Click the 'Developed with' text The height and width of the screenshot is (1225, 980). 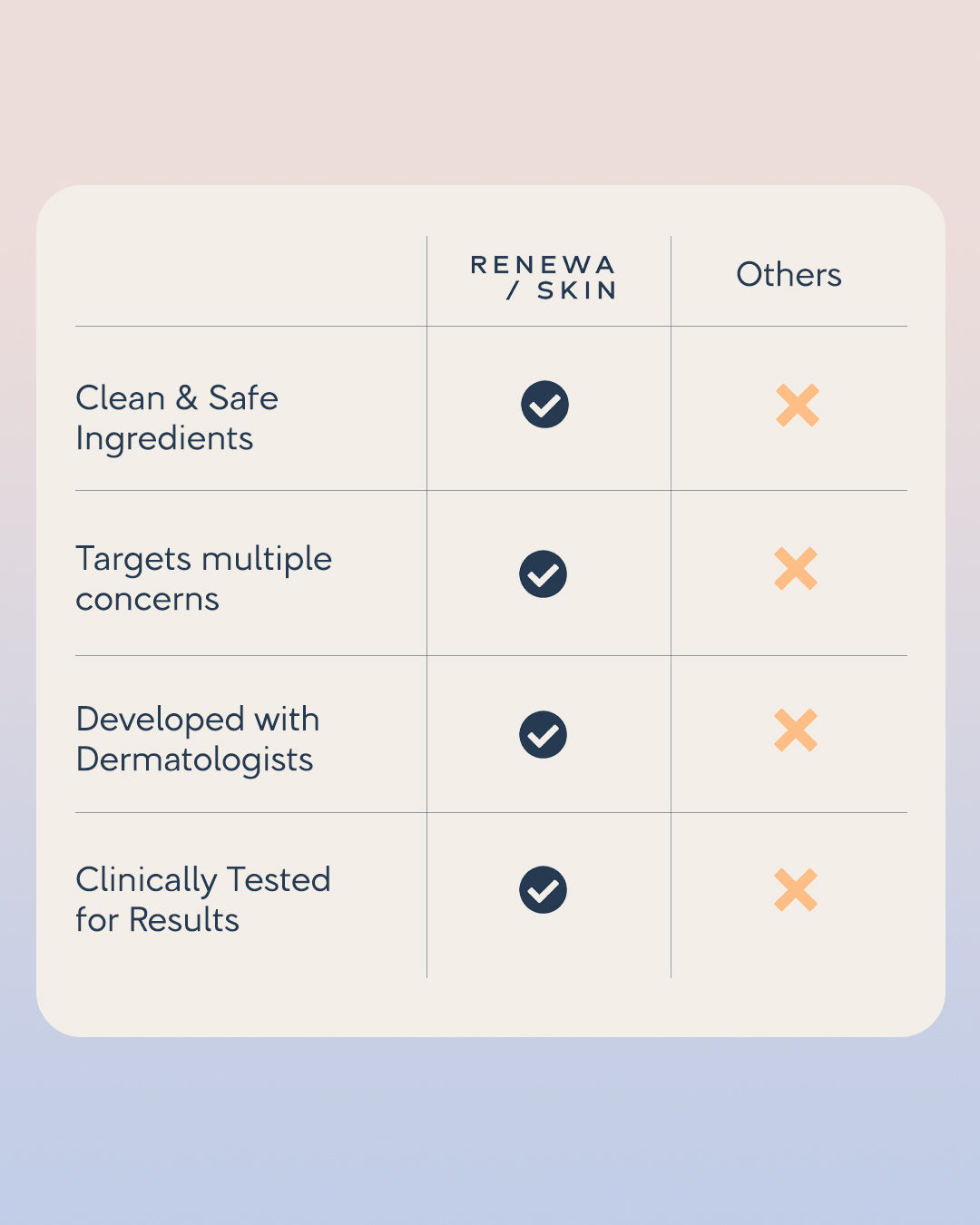(198, 719)
